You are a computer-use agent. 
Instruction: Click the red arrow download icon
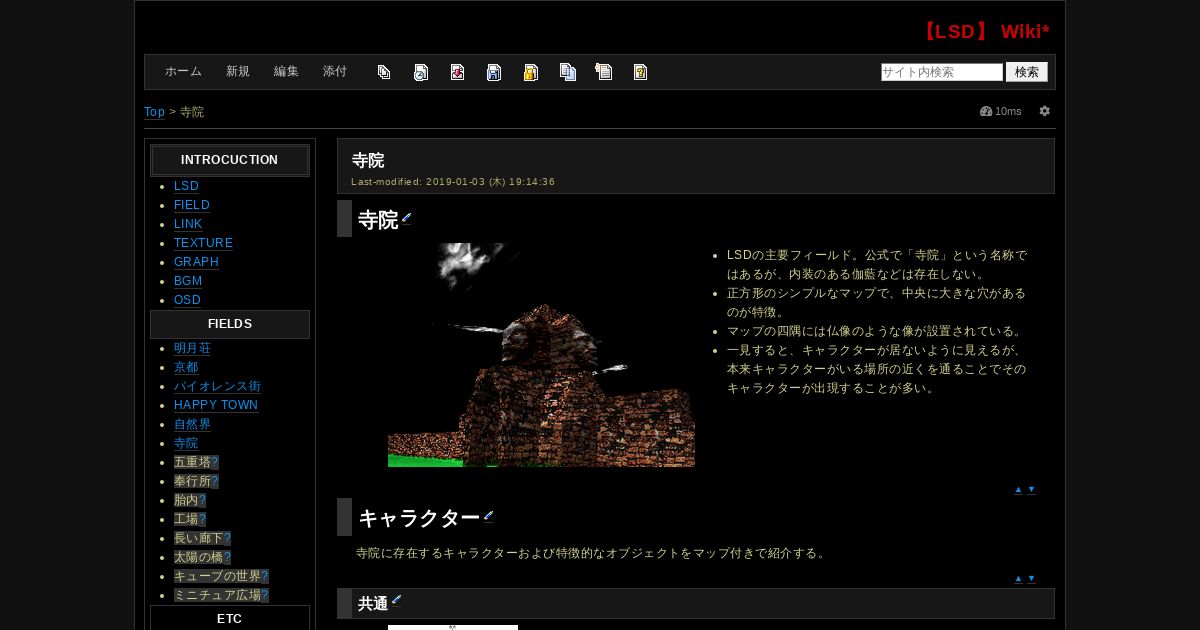pyautogui.click(x=457, y=72)
